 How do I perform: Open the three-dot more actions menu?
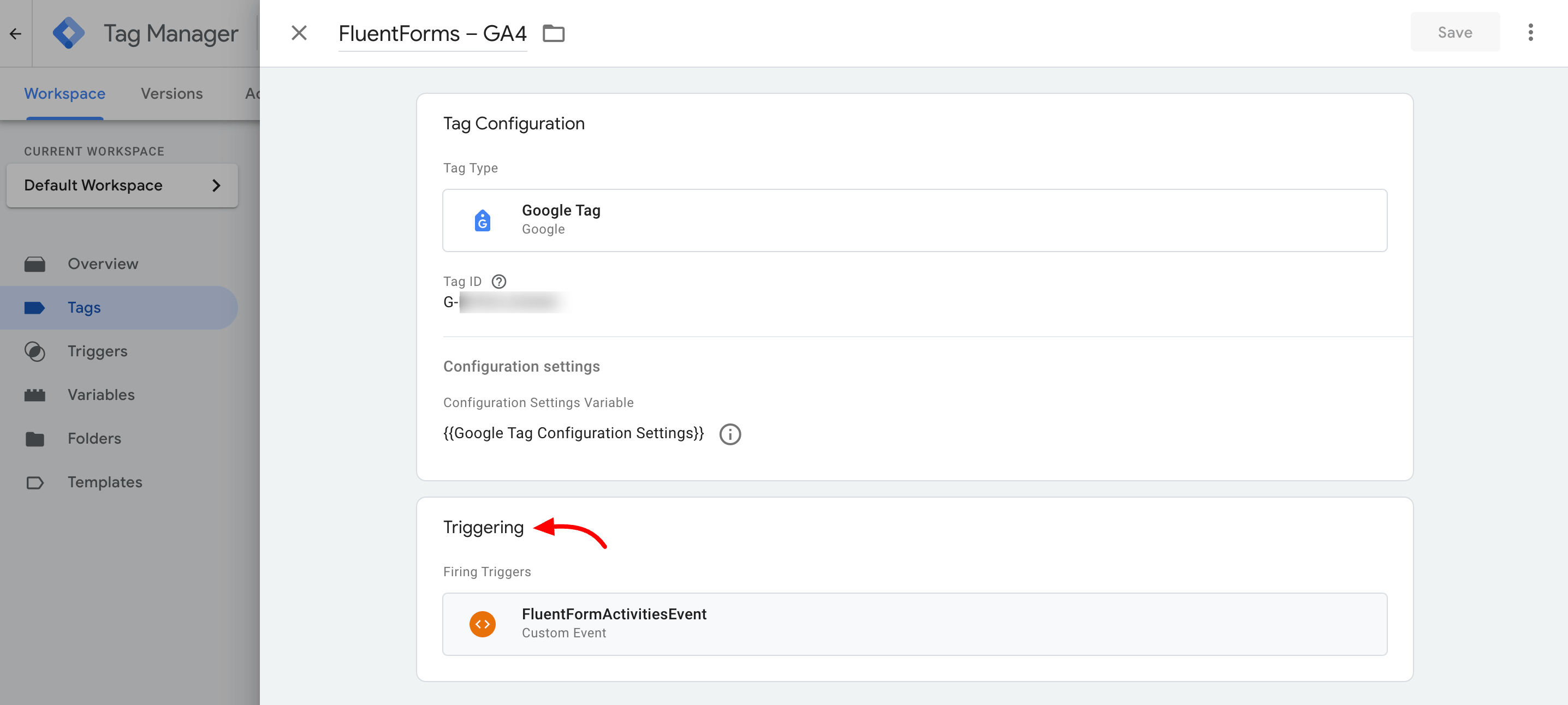[1530, 33]
